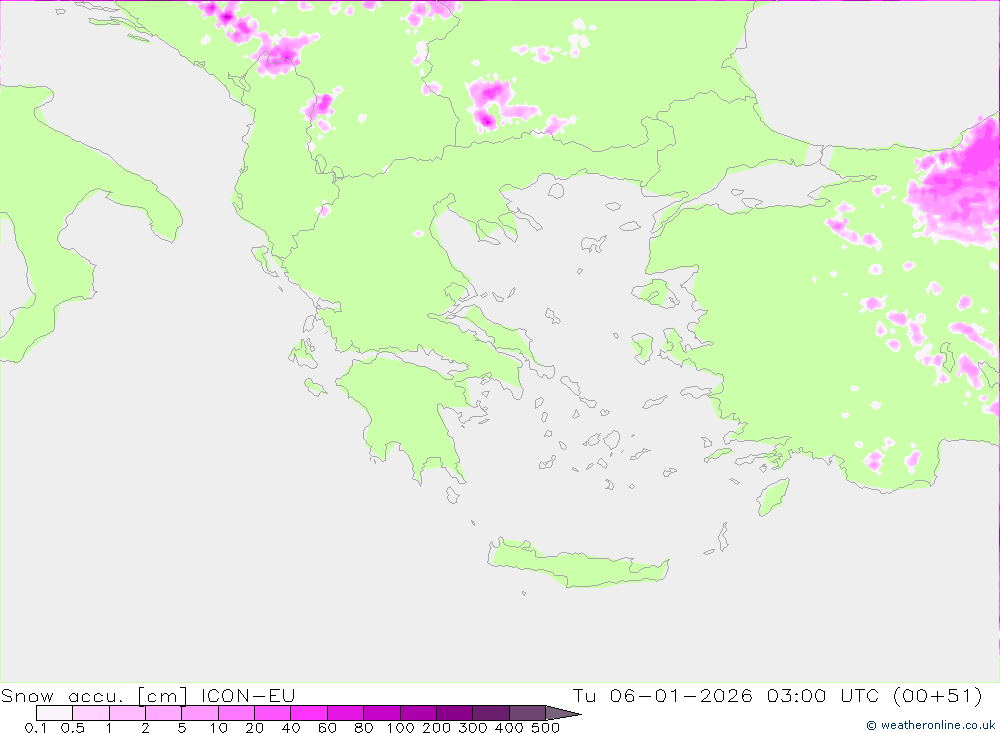Pick the 100–200 cm legend swatch
Image resolution: width=1000 pixels, height=733 pixels.
(x=418, y=713)
